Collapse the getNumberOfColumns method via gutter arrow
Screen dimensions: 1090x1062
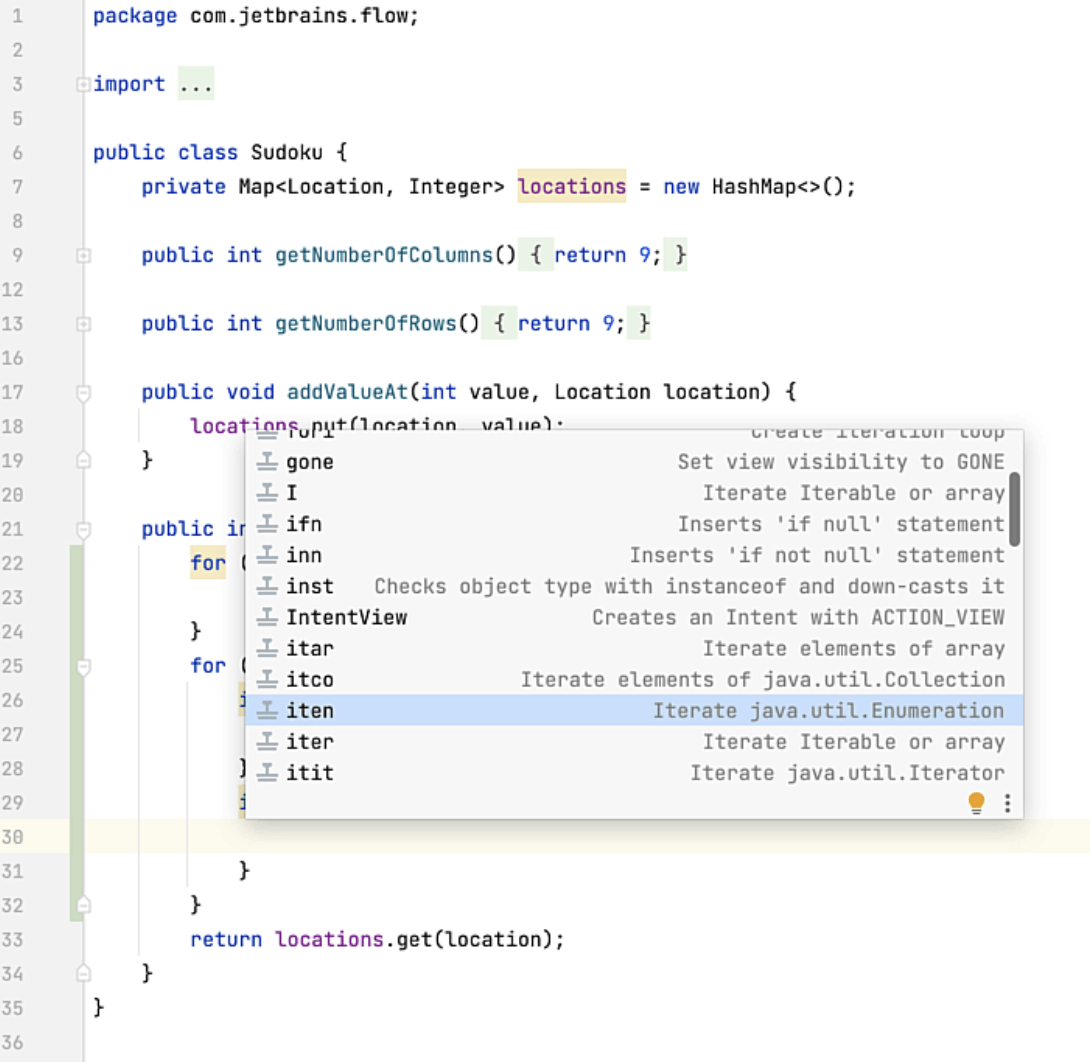pos(82,255)
